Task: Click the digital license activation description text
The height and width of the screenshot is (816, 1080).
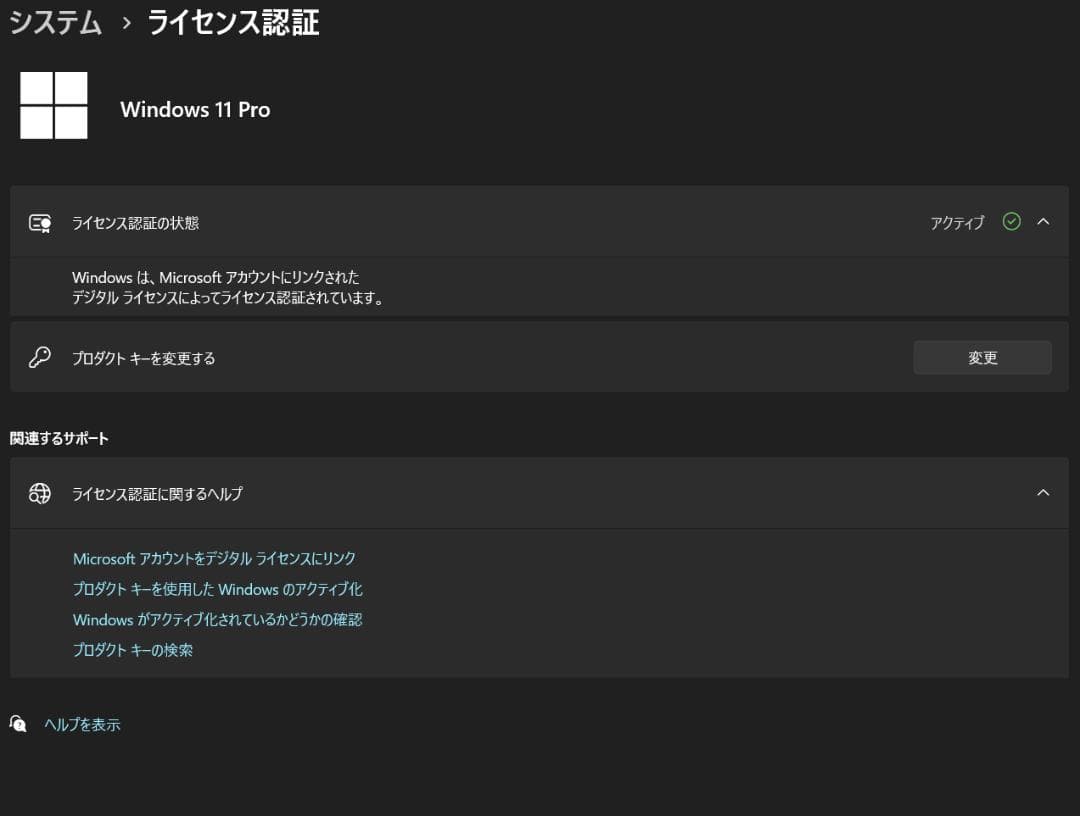Action: click(x=228, y=287)
